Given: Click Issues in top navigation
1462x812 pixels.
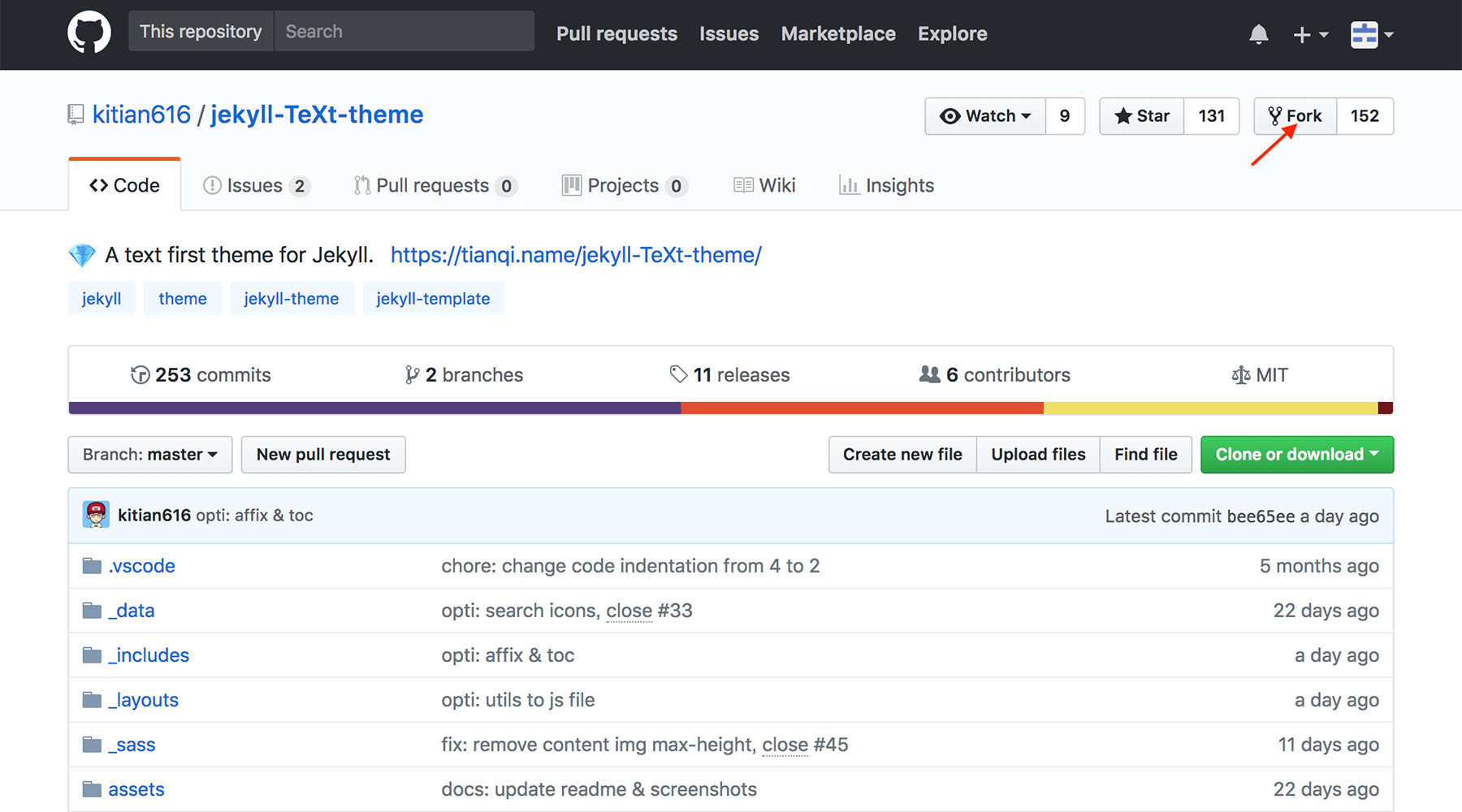Looking at the screenshot, I should click(x=729, y=33).
